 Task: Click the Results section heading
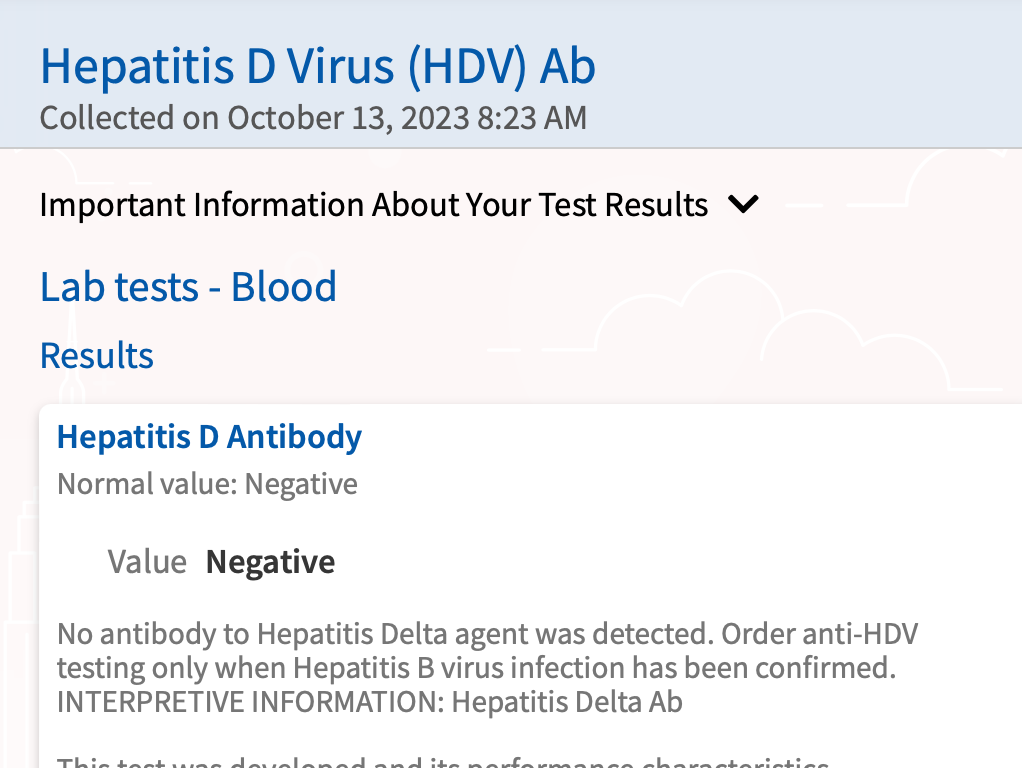click(96, 355)
